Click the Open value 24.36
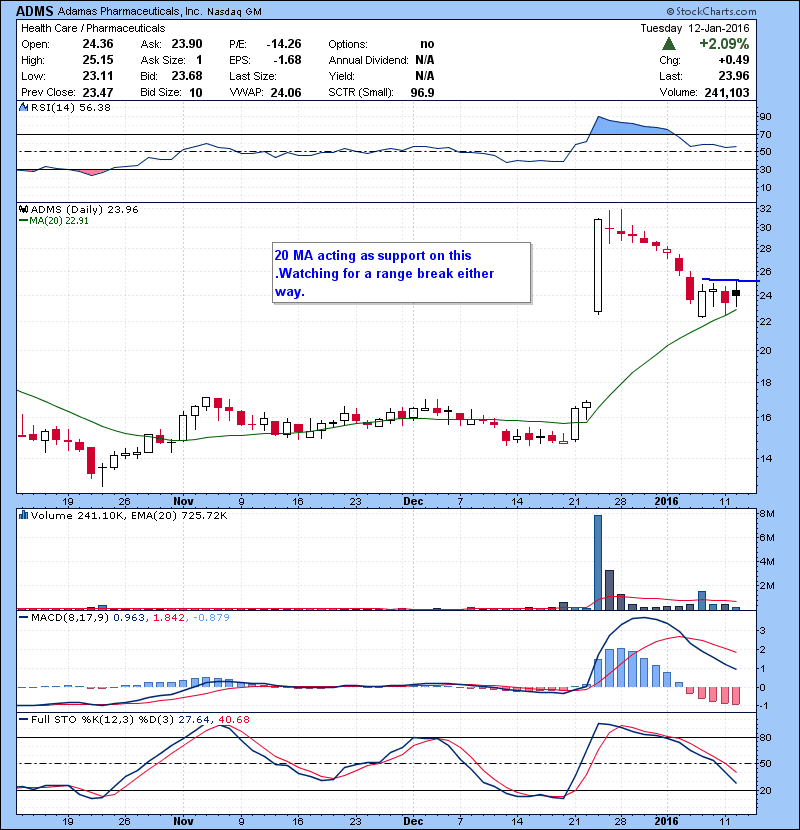 [97, 44]
